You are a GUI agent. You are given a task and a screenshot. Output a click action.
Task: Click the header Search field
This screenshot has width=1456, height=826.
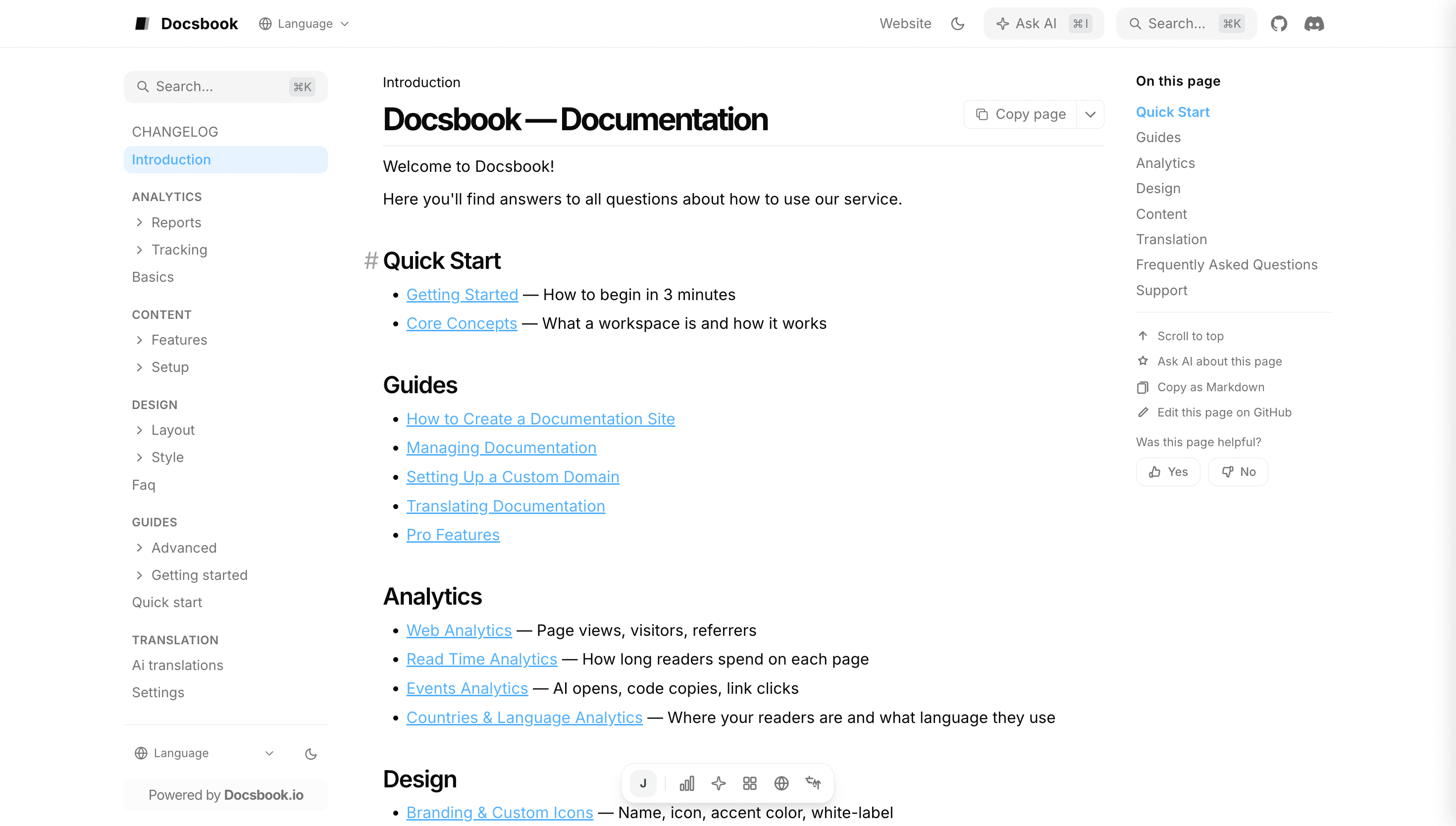1187,24
